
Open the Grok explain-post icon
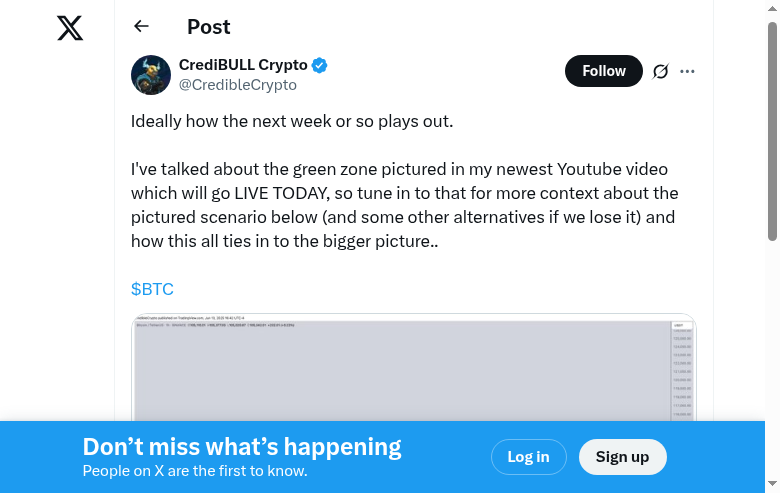(x=660, y=71)
